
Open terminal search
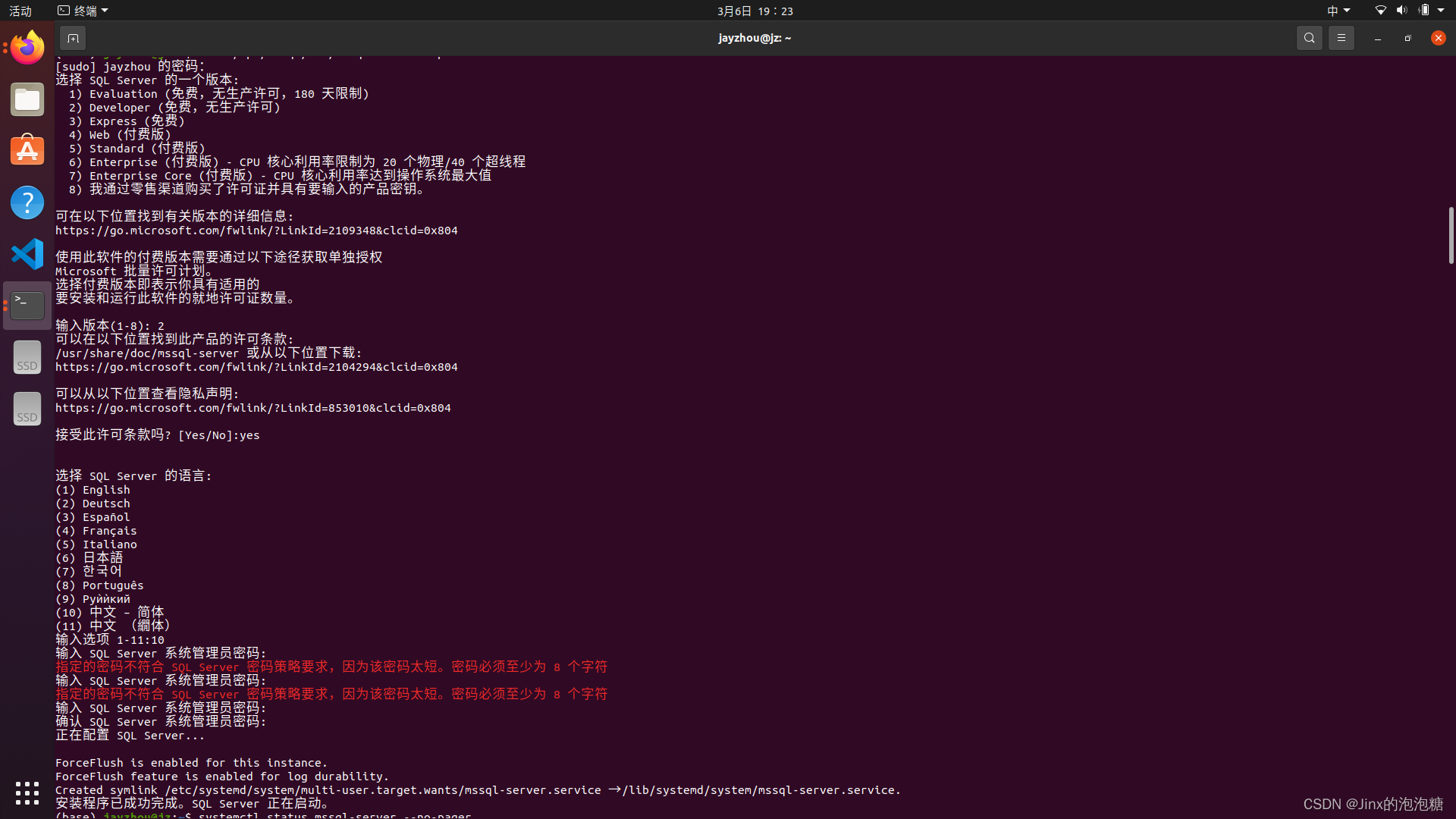[x=1309, y=38]
